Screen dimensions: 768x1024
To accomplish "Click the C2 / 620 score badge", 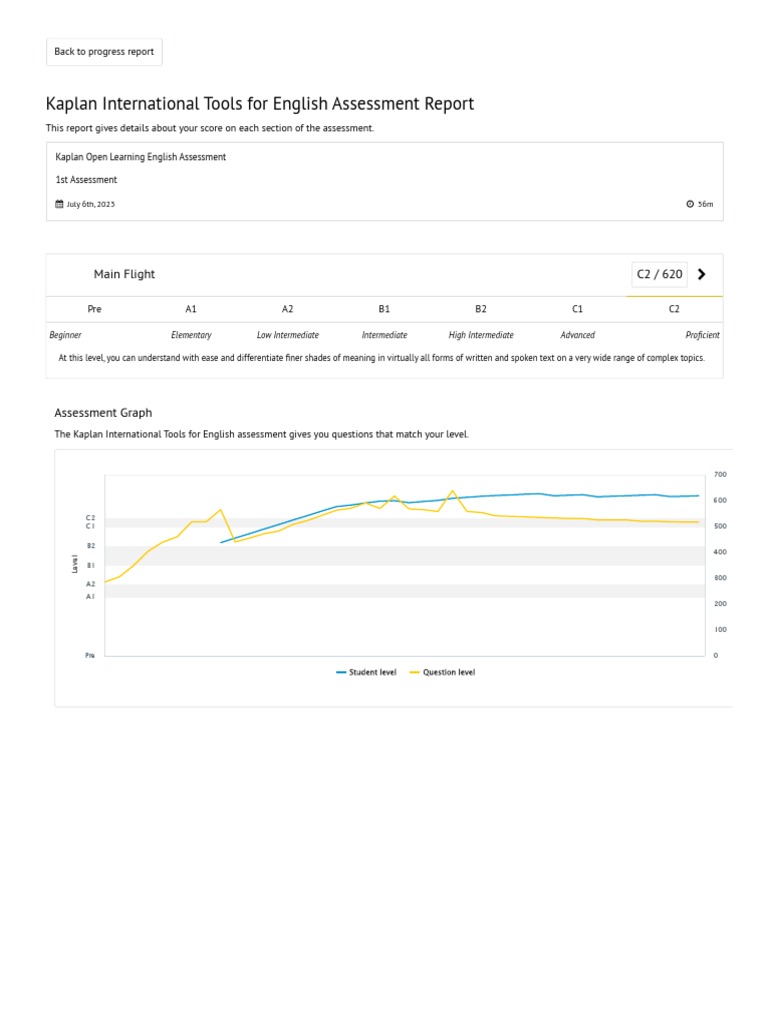I will 659,274.
